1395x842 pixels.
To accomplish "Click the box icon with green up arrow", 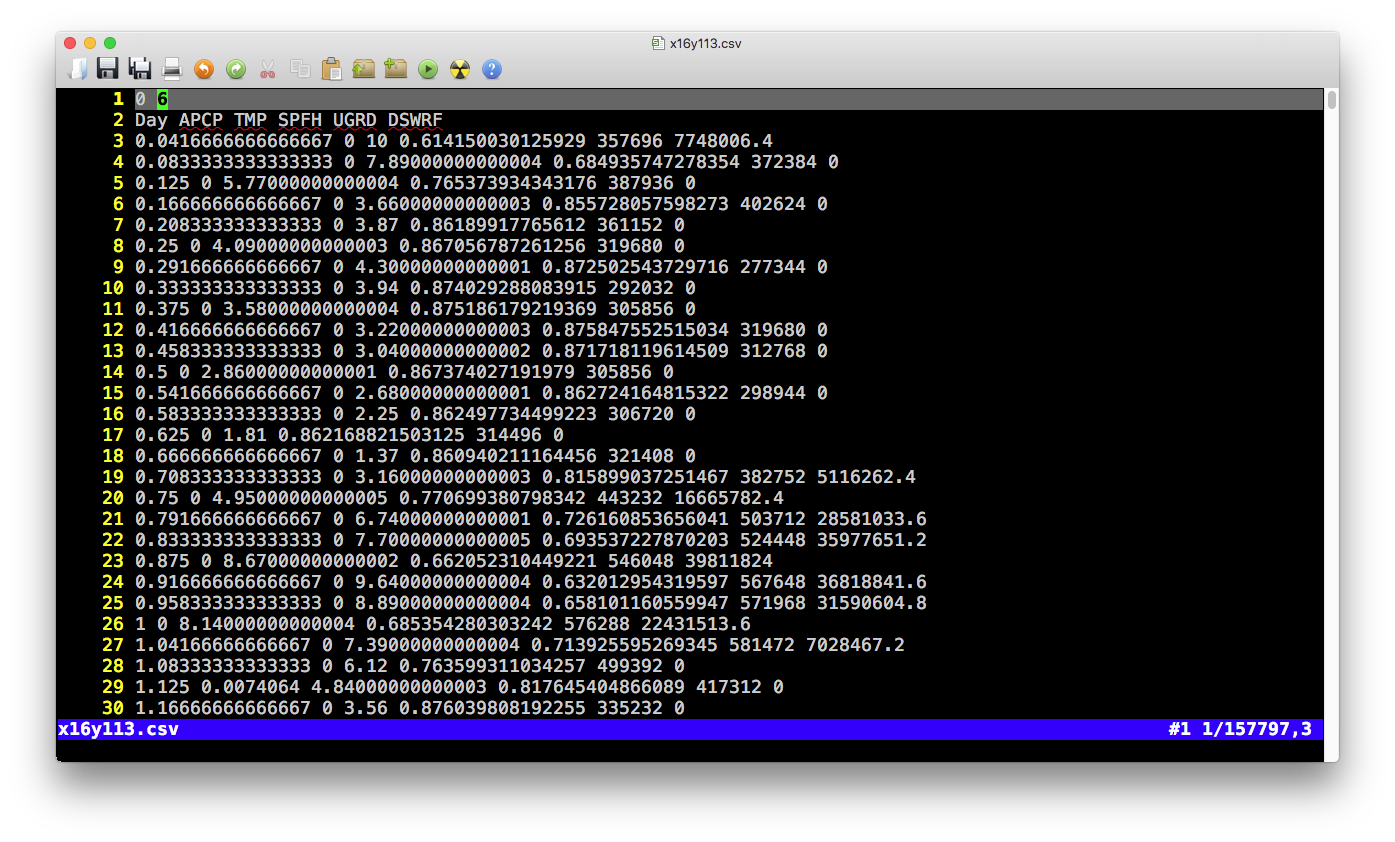I will pos(364,69).
